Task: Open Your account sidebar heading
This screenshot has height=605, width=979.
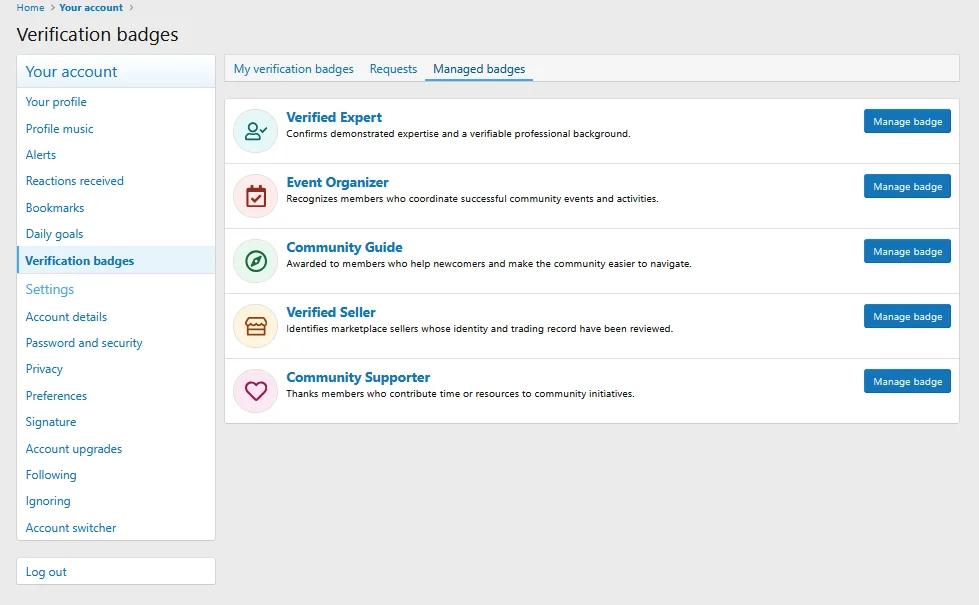Action: [71, 72]
